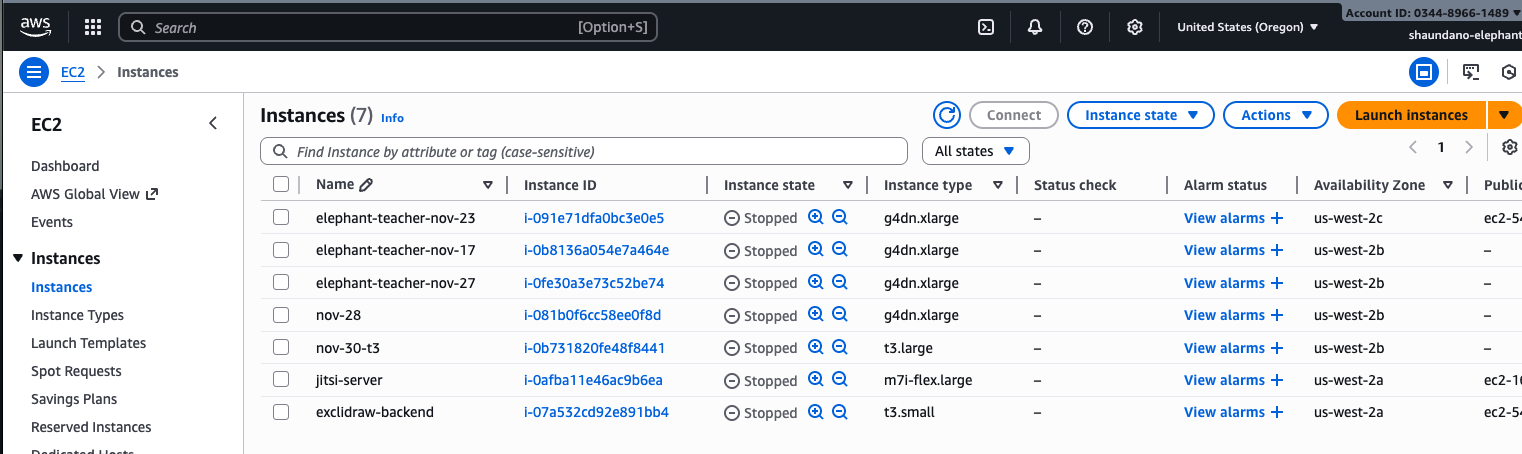This screenshot has width=1522, height=454.
Task: Check the elephant-teacher-nov-17 row checkbox
Action: click(x=281, y=250)
